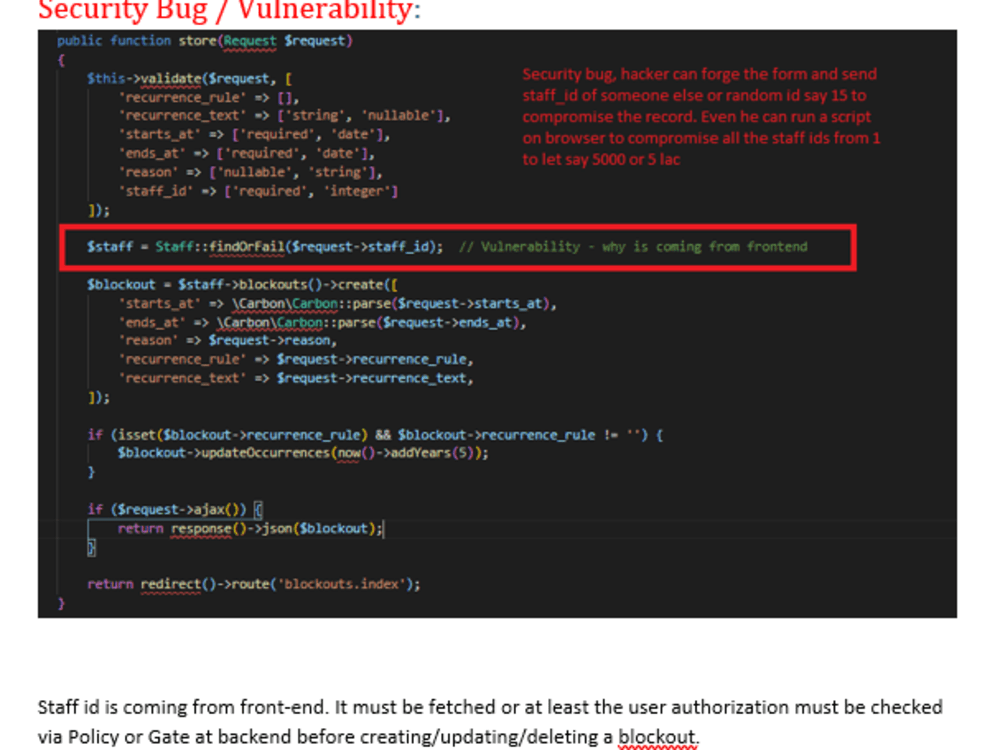Click the "'ends_at' => ['required', 'date']" line

247,154
